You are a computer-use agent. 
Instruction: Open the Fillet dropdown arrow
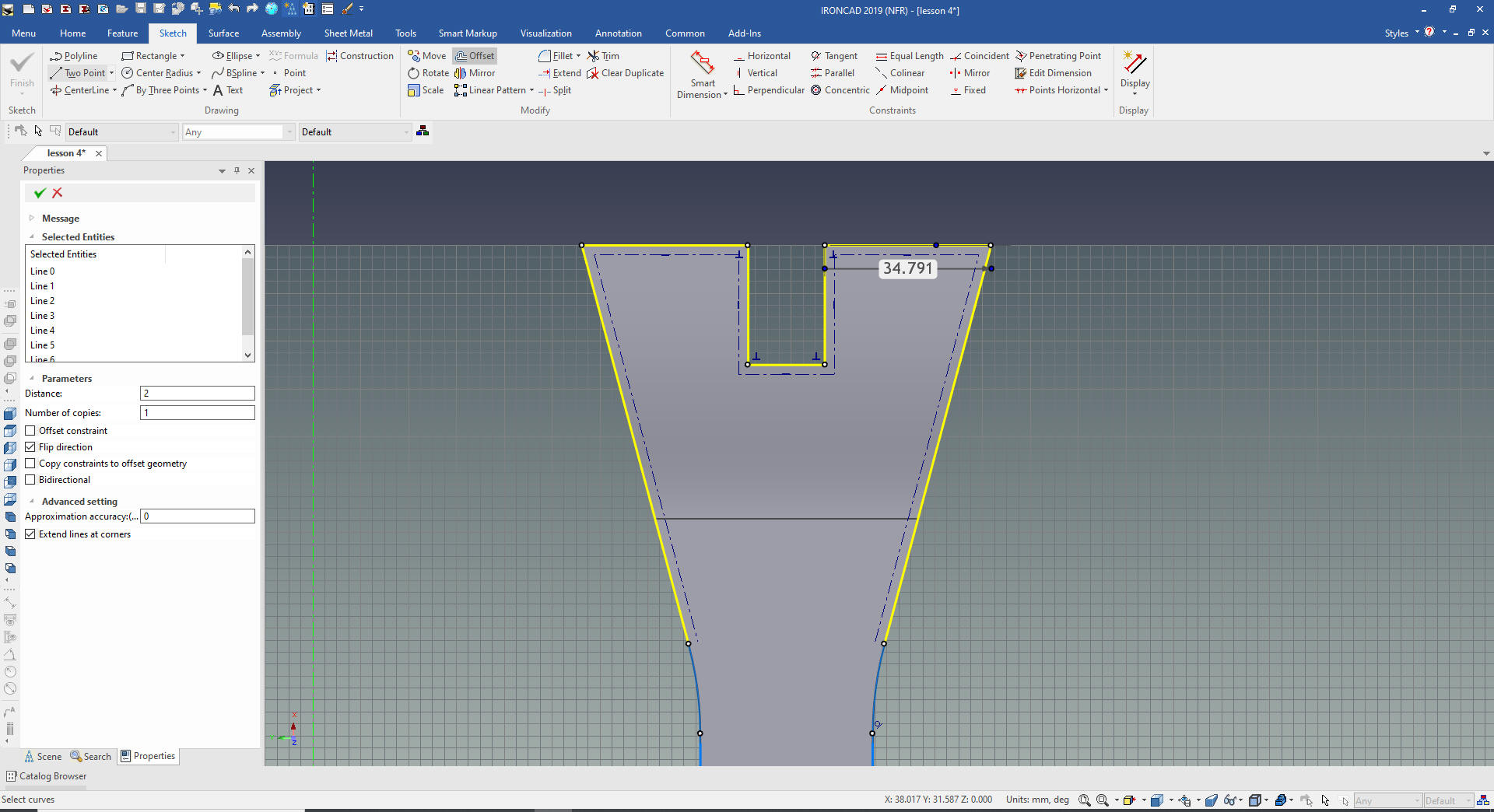click(578, 56)
